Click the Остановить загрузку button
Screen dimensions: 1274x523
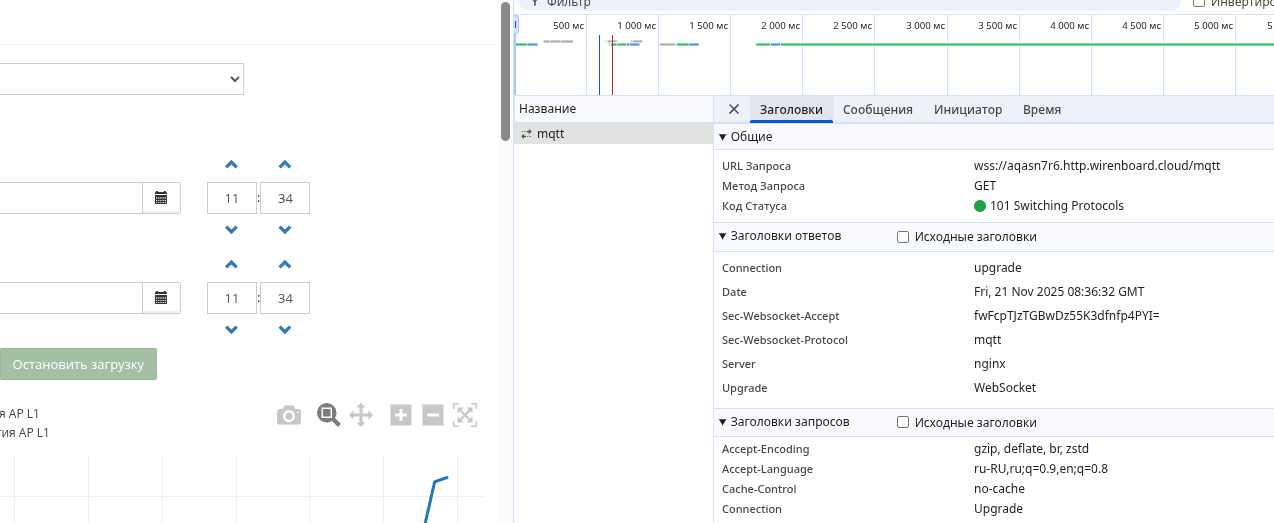click(78, 364)
